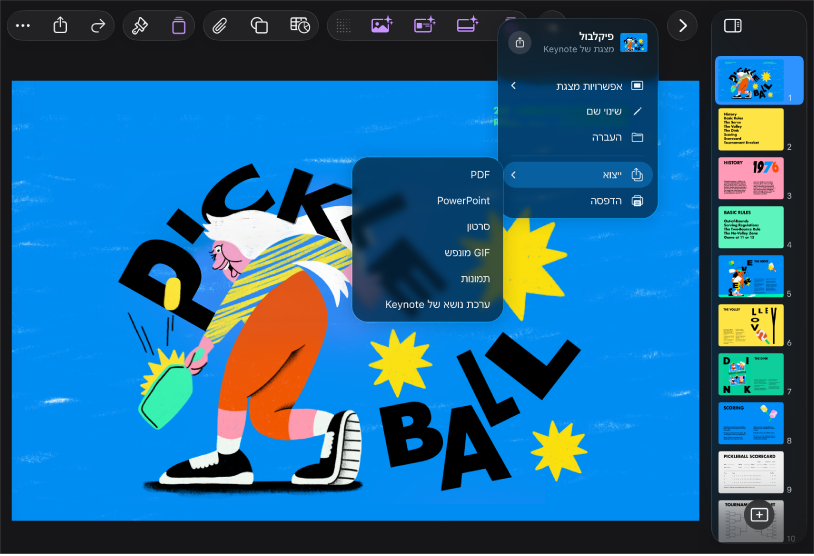Toggle the slide navigator sidebar icon
Screen dimensions: 814x556
pos(732,25)
